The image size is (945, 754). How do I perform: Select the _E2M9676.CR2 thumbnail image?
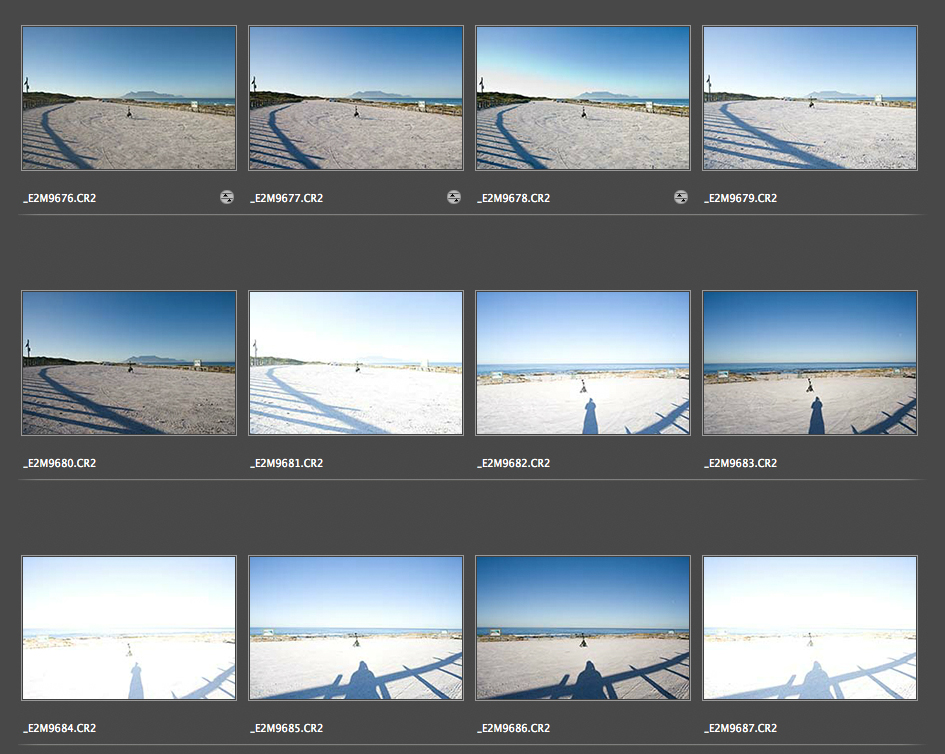[129, 98]
